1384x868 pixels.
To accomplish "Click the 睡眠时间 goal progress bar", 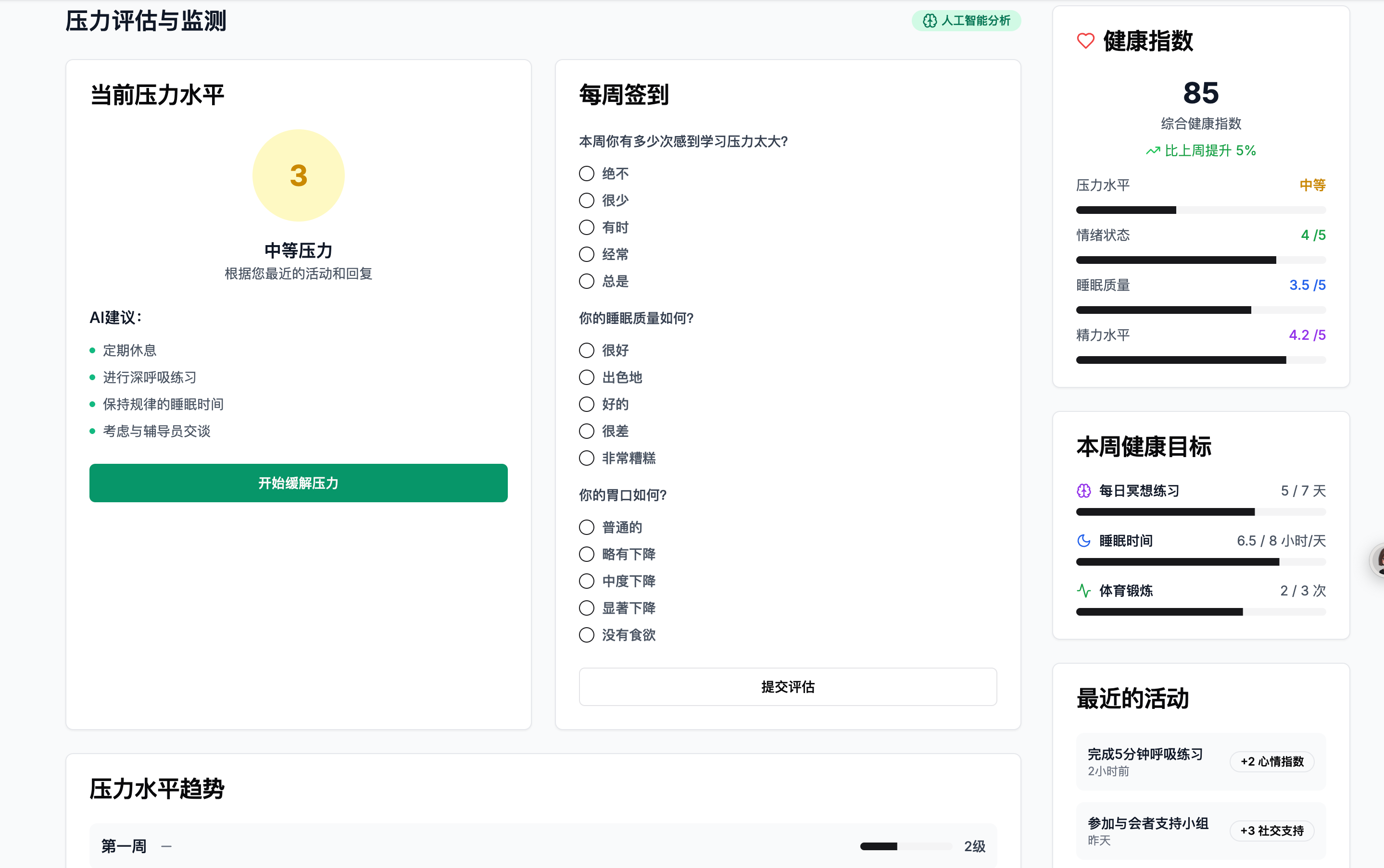I will 1200,562.
